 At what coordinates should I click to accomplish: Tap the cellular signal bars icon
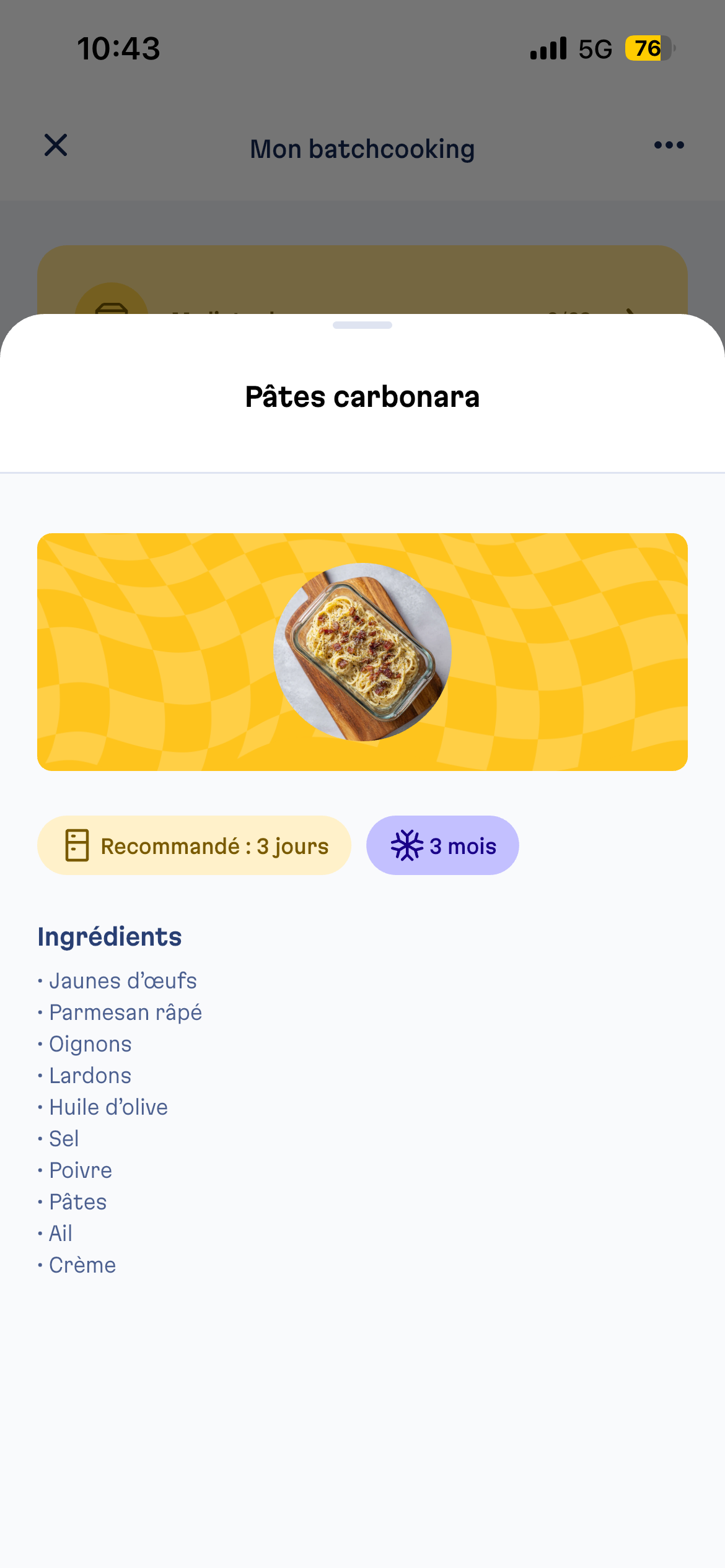pyautogui.click(x=548, y=48)
